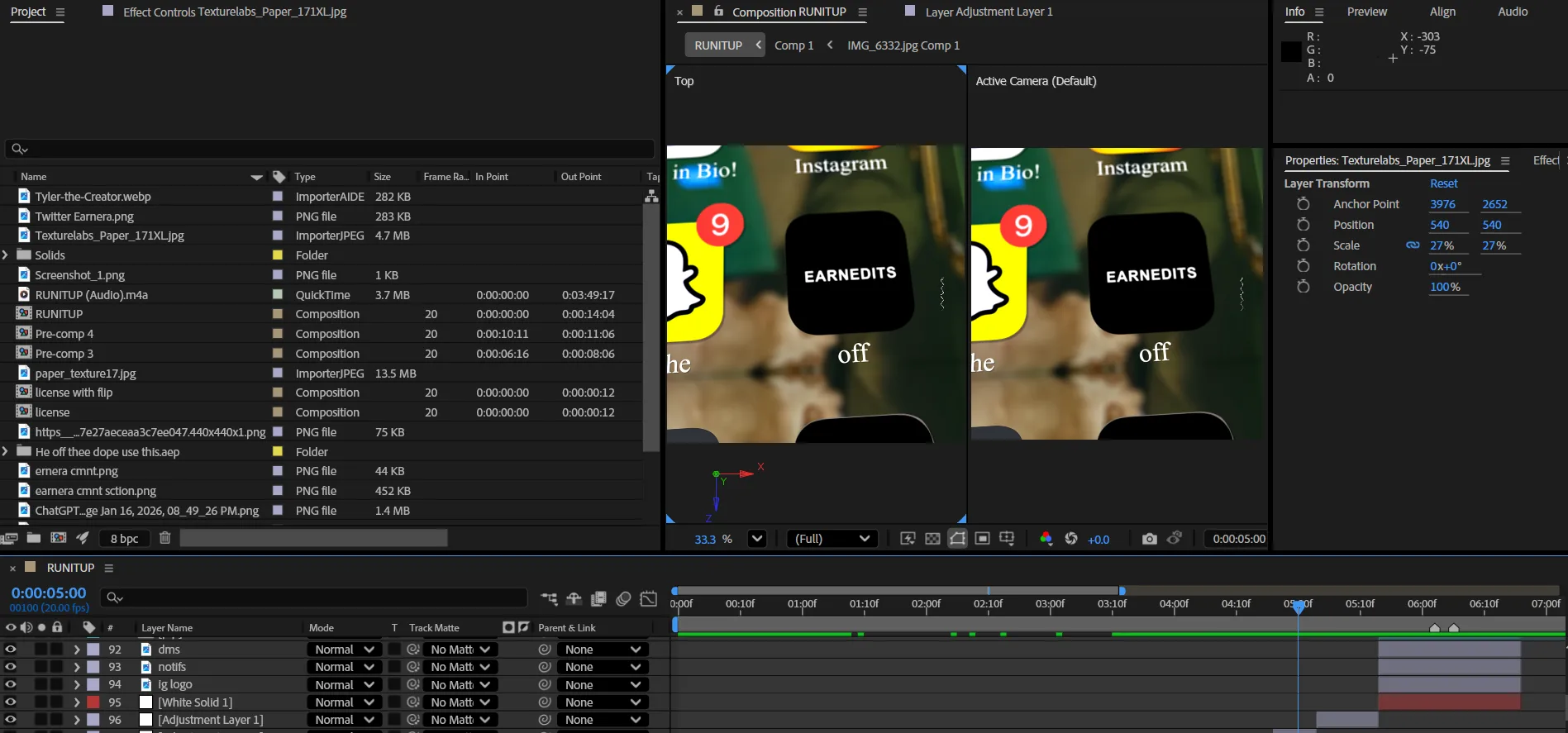1568x733 pixels.
Task: Click the Scale constrain proportions link icon
Action: coord(1413,245)
